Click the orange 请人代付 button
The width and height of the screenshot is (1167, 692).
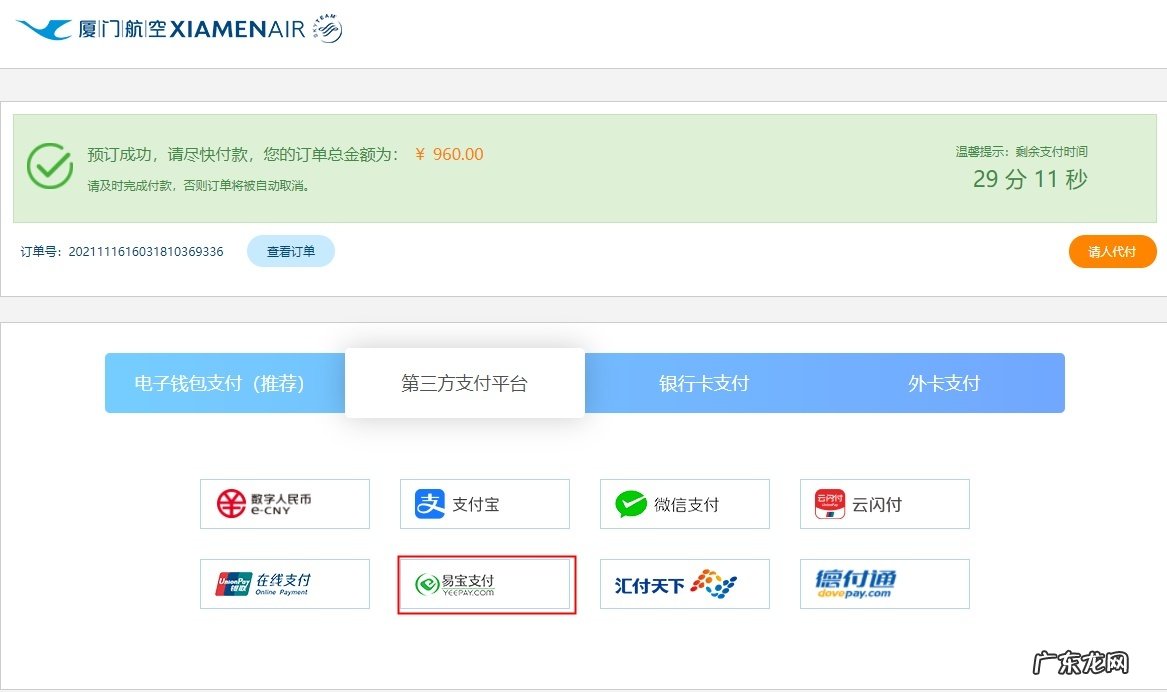(1112, 251)
